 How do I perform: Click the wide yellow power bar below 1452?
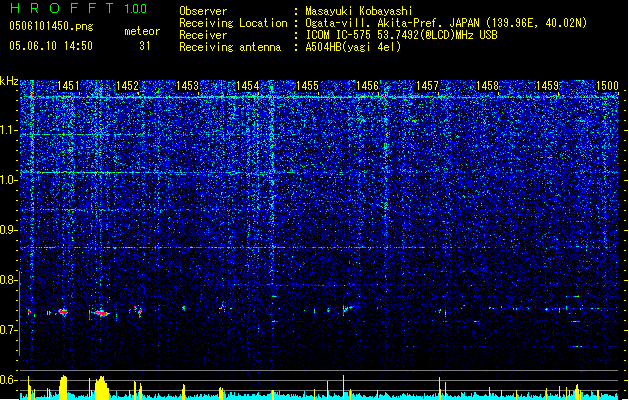(x=101, y=388)
